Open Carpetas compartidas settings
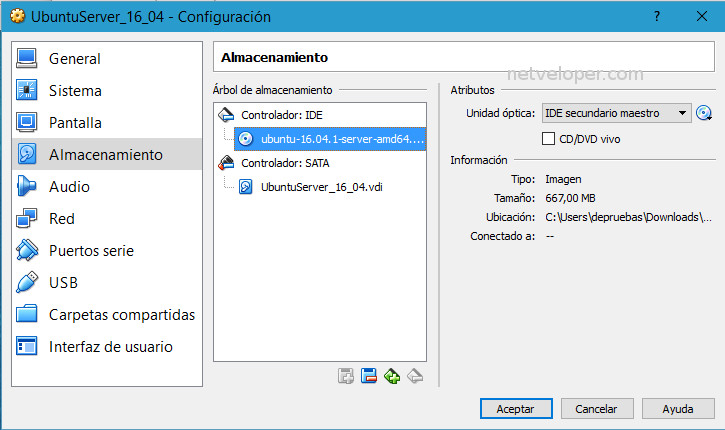725x430 pixels. click(x=107, y=314)
